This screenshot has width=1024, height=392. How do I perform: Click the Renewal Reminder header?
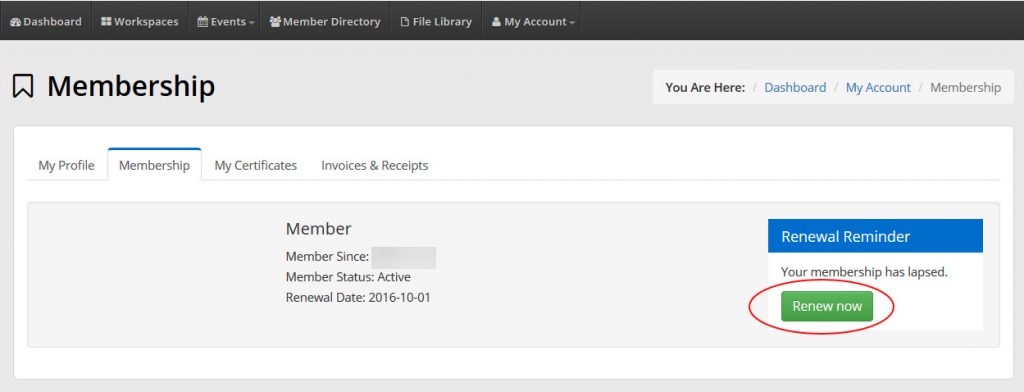(x=875, y=236)
